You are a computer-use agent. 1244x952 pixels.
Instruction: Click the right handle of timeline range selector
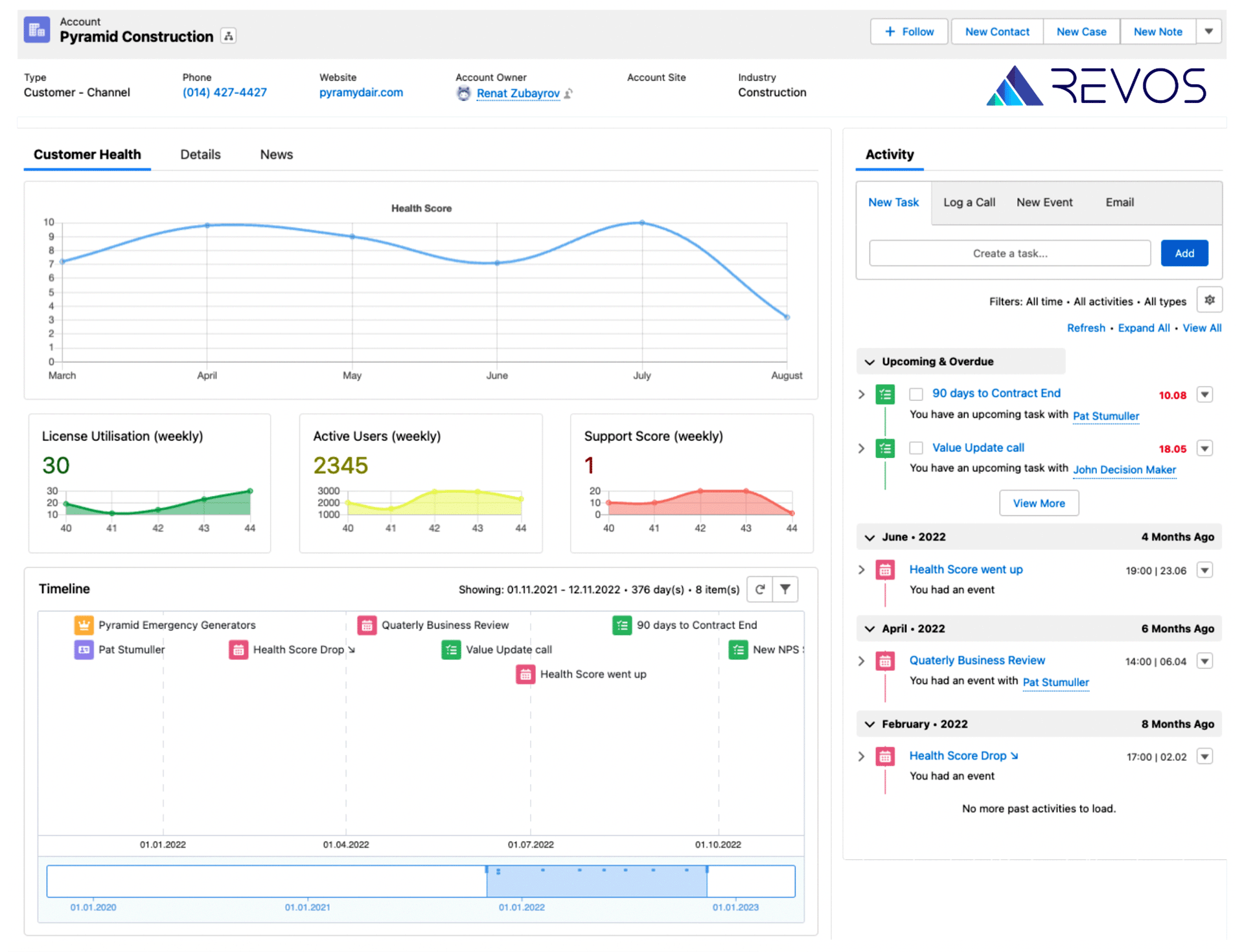(707, 869)
